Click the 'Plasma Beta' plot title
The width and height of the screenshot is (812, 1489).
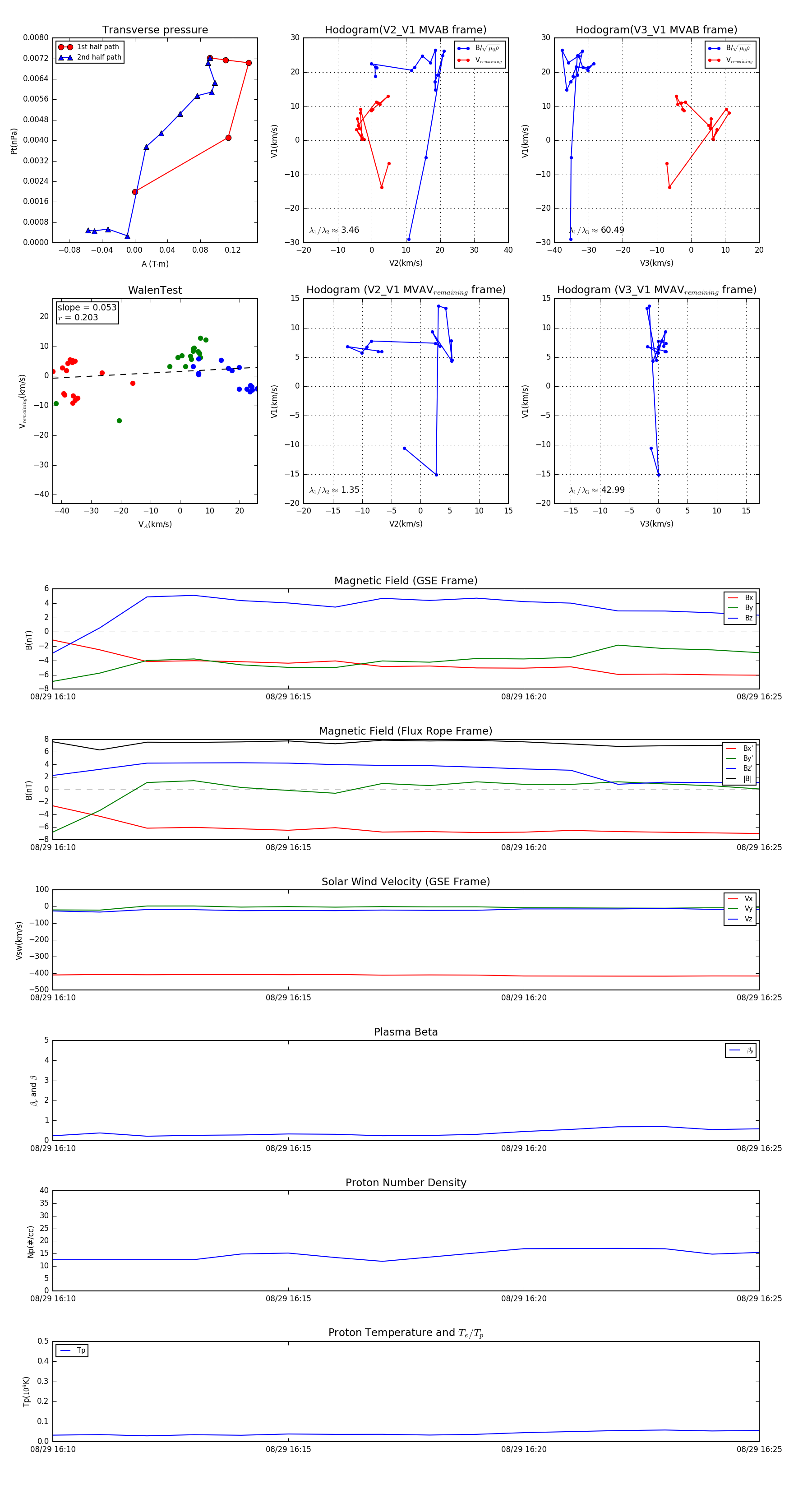[x=406, y=1032]
